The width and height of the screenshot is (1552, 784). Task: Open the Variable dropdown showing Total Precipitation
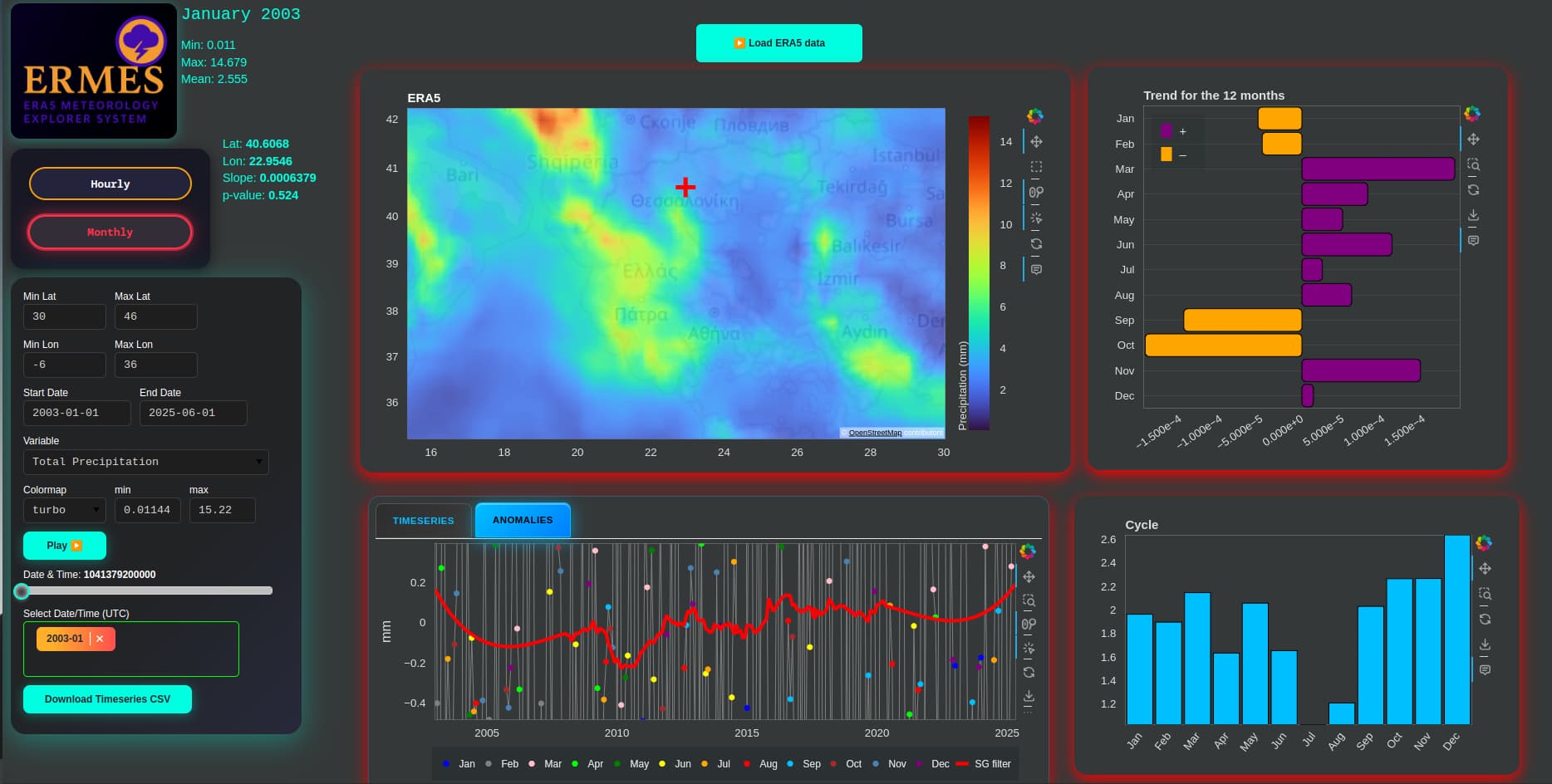point(146,462)
